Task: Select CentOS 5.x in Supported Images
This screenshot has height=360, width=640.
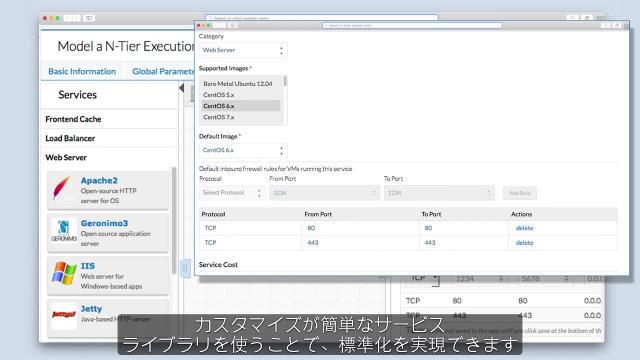Action: tap(219, 95)
